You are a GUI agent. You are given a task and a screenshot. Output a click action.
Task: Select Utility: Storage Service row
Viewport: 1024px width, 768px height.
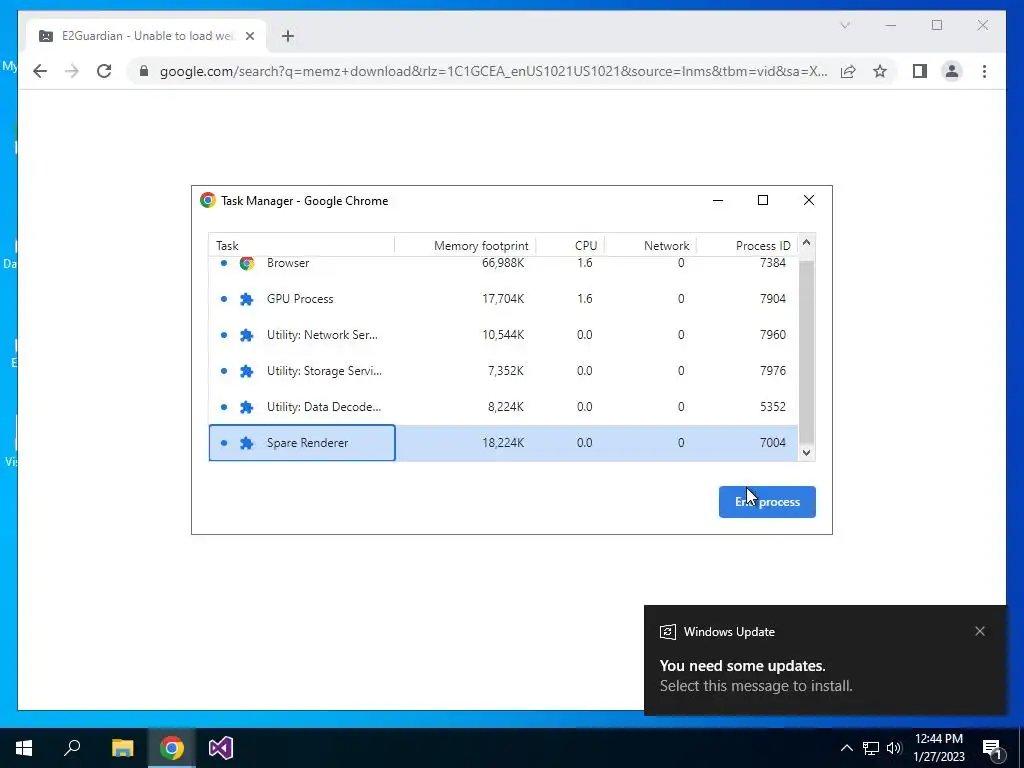click(503, 371)
